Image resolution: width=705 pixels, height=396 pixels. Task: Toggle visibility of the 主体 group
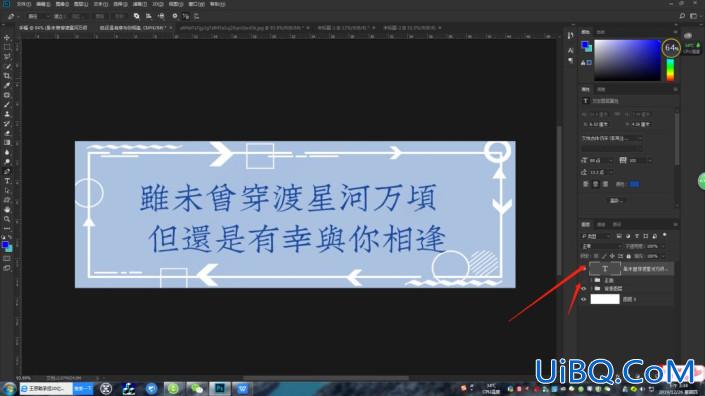pos(584,280)
